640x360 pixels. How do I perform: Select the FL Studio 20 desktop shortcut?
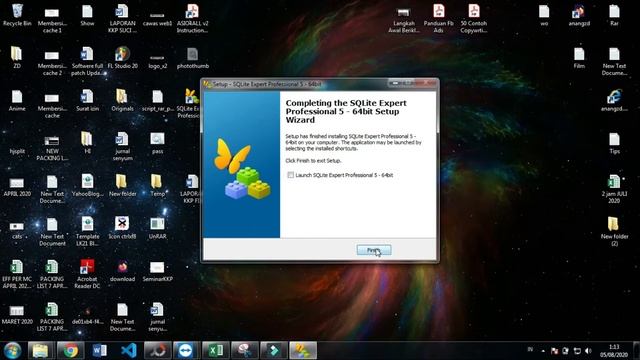point(122,58)
